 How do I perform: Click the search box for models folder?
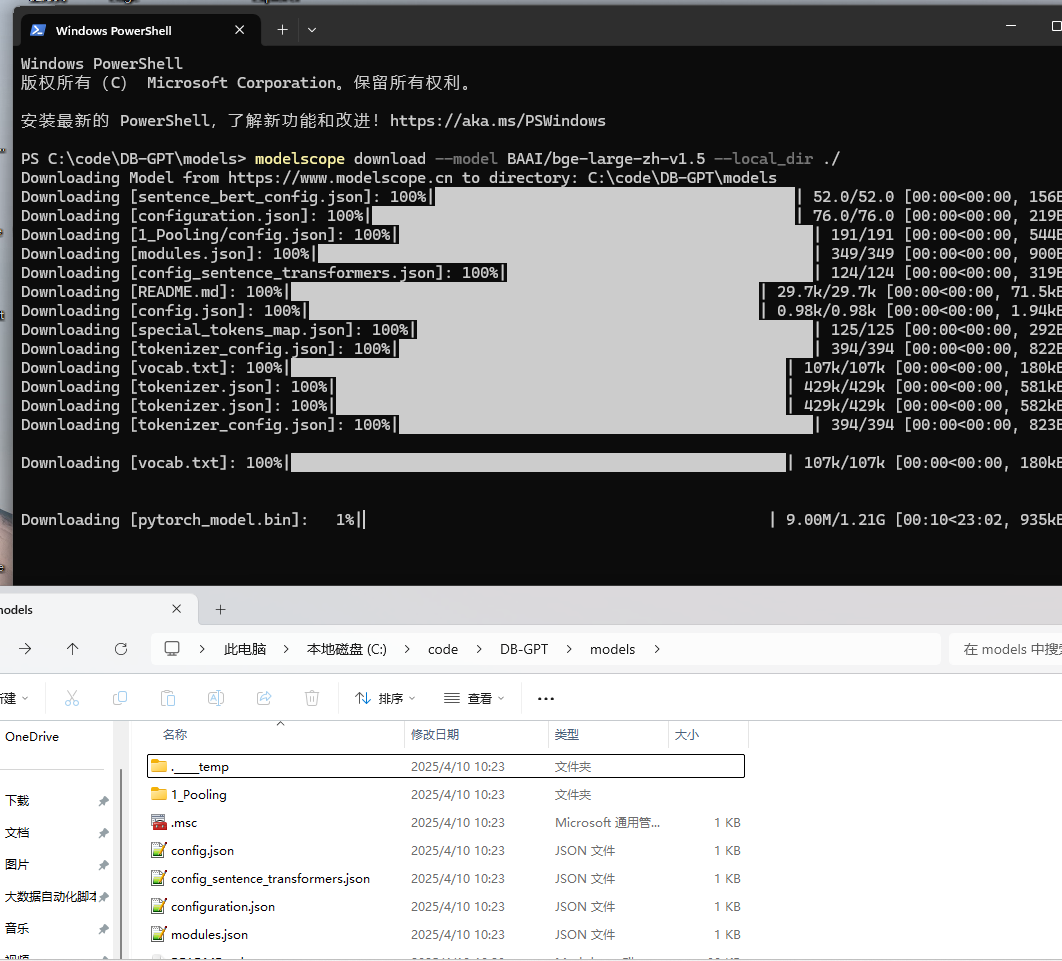point(1006,649)
